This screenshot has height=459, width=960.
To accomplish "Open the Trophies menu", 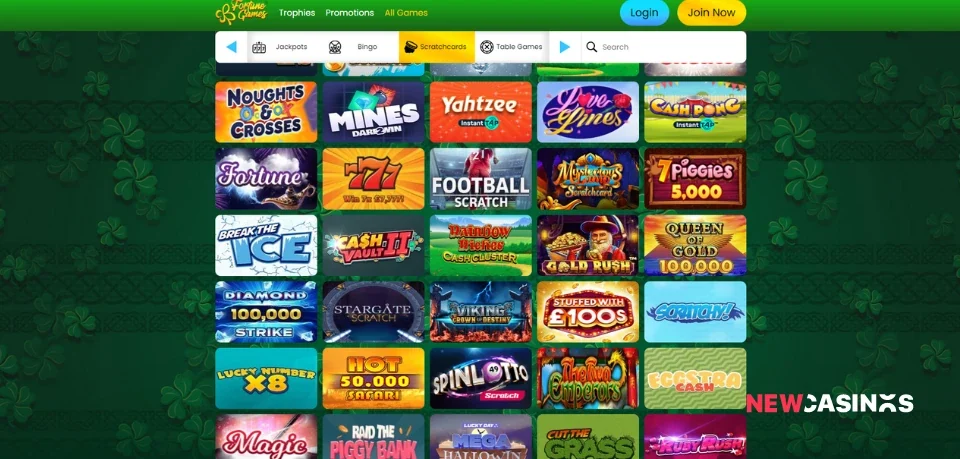I will 297,13.
